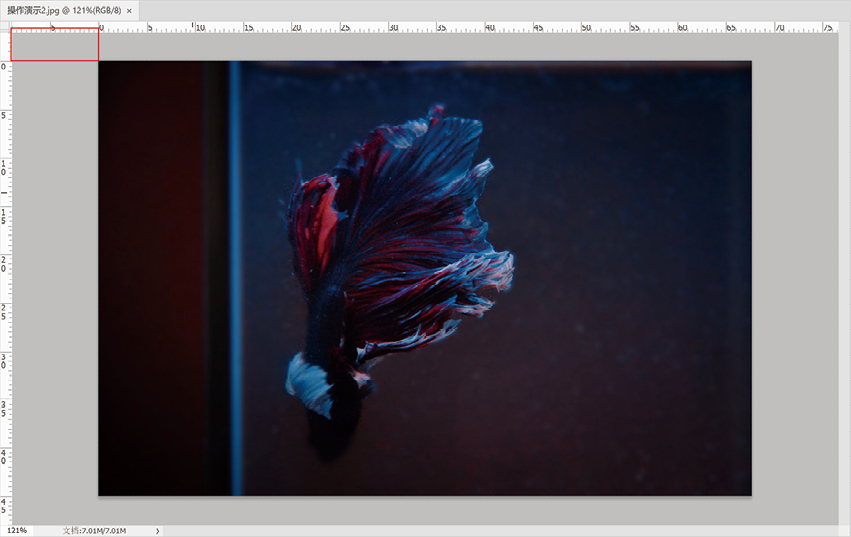Click the 121% zoom level field

coord(17,530)
